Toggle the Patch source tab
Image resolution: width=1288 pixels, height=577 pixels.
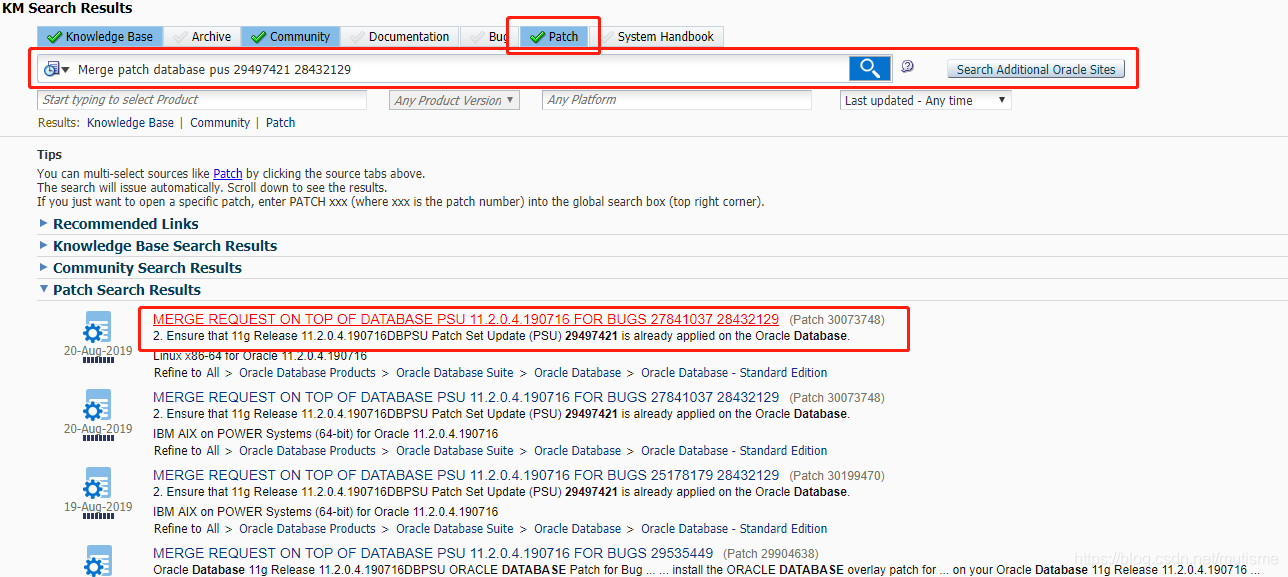tap(554, 36)
